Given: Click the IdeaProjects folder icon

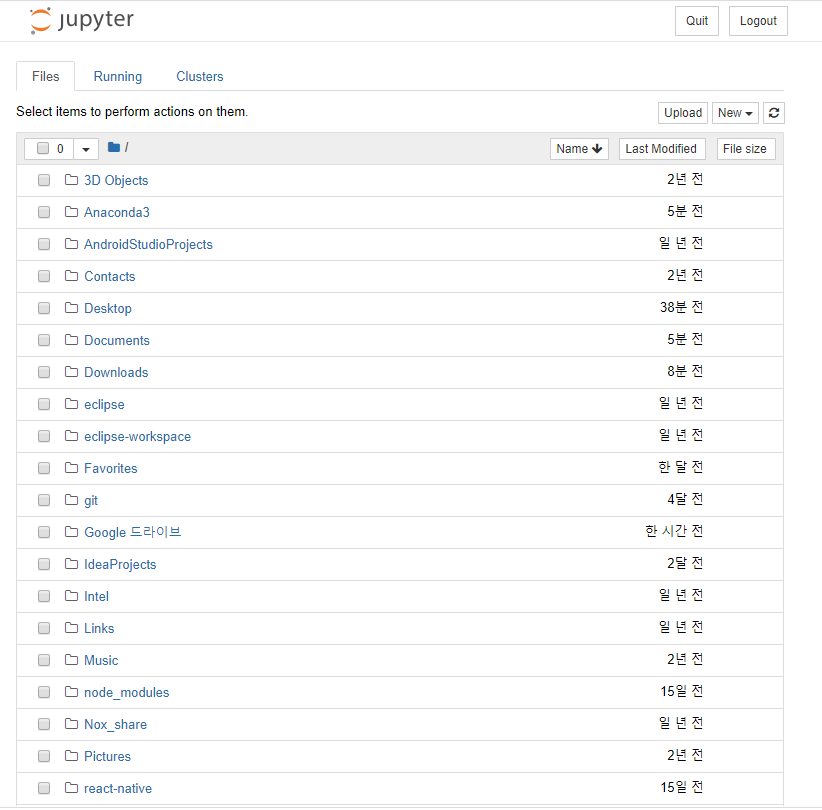Looking at the screenshot, I should coord(71,564).
